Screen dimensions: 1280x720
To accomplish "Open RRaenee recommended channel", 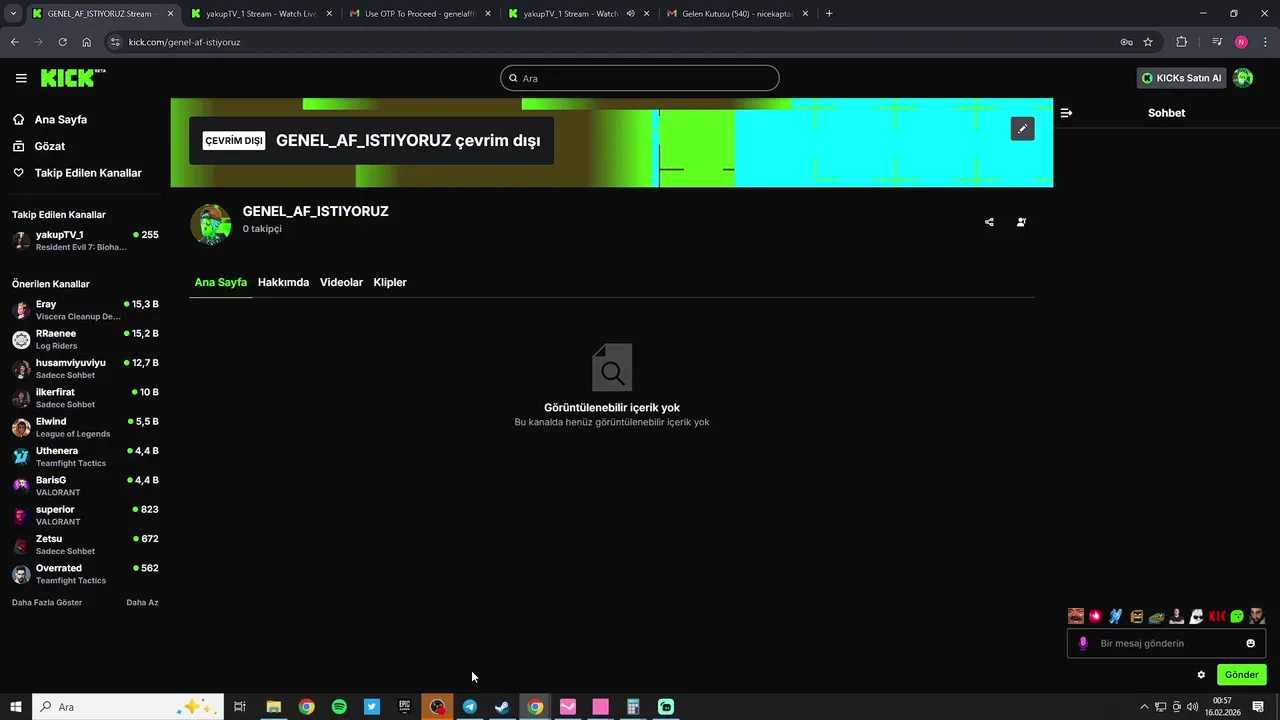I will tap(85, 339).
